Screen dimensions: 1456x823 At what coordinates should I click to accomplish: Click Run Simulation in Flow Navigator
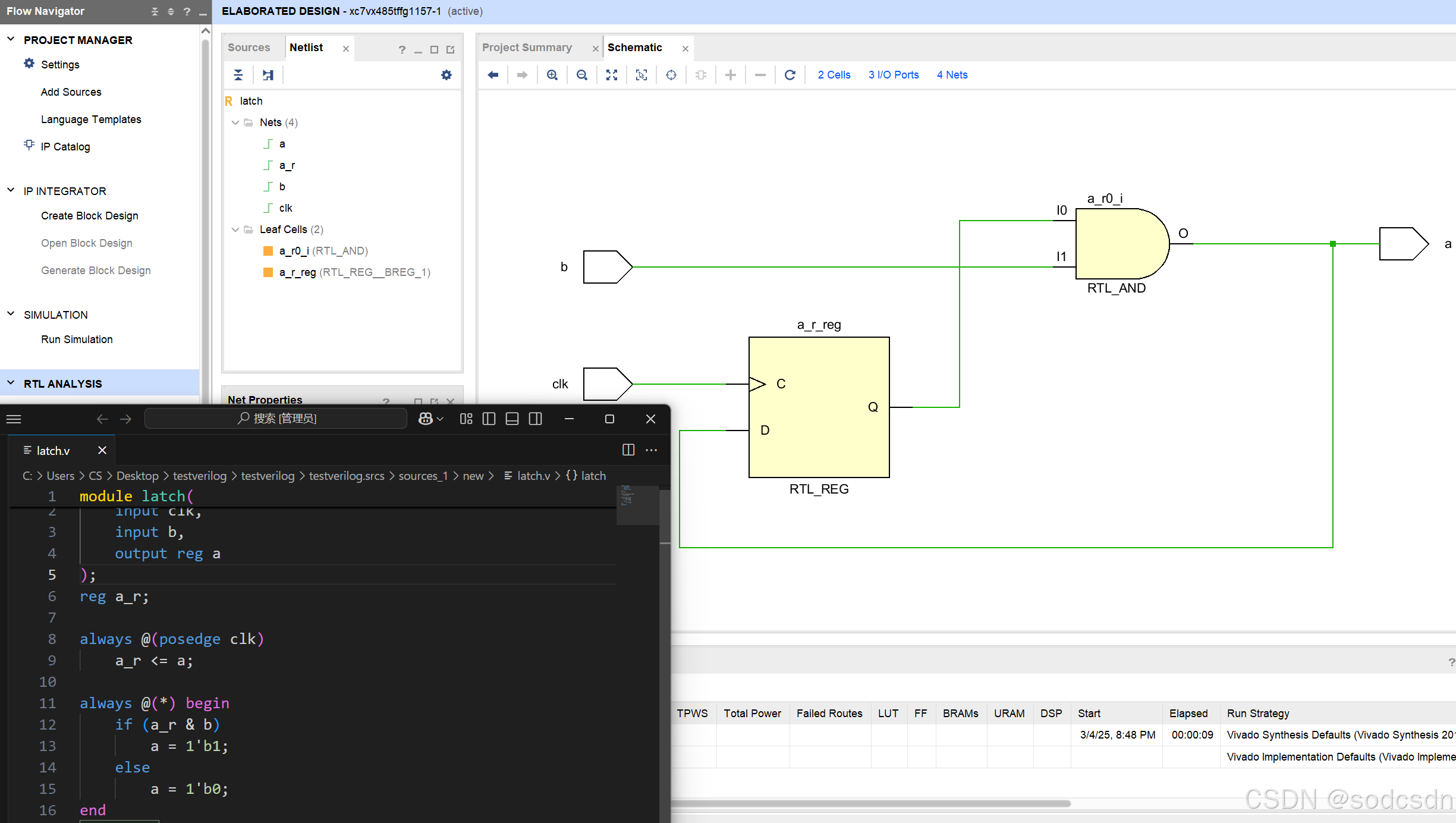click(x=77, y=340)
